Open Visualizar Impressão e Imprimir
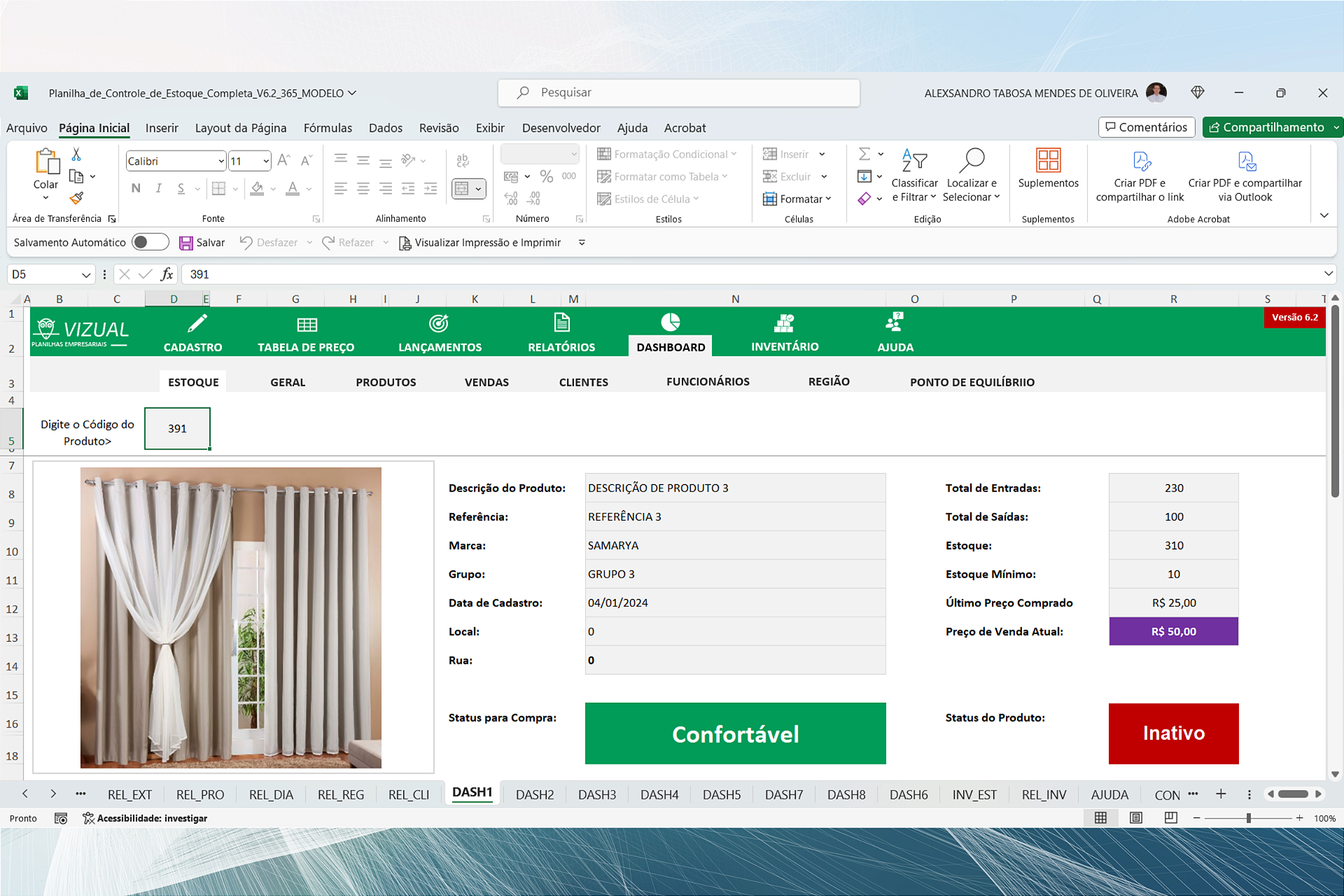The width and height of the screenshot is (1344, 896). [486, 242]
